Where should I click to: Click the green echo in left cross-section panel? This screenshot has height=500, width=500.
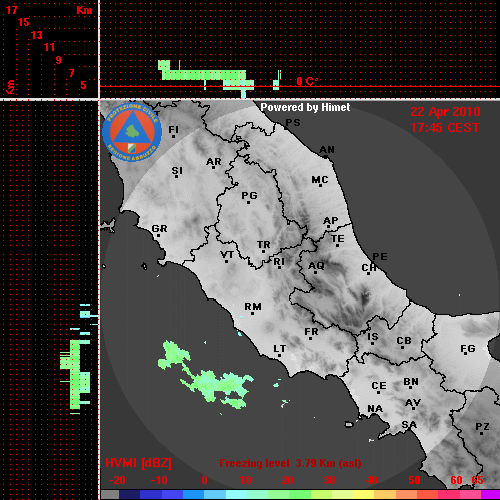[x=75, y=373]
